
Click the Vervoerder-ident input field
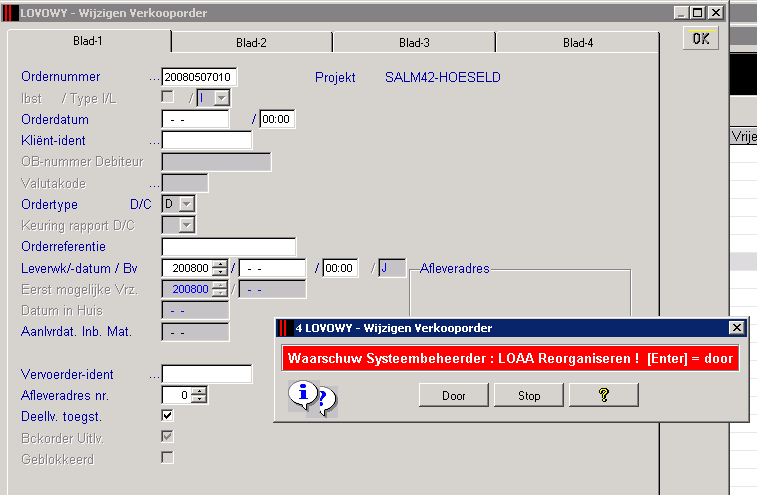[x=207, y=374]
